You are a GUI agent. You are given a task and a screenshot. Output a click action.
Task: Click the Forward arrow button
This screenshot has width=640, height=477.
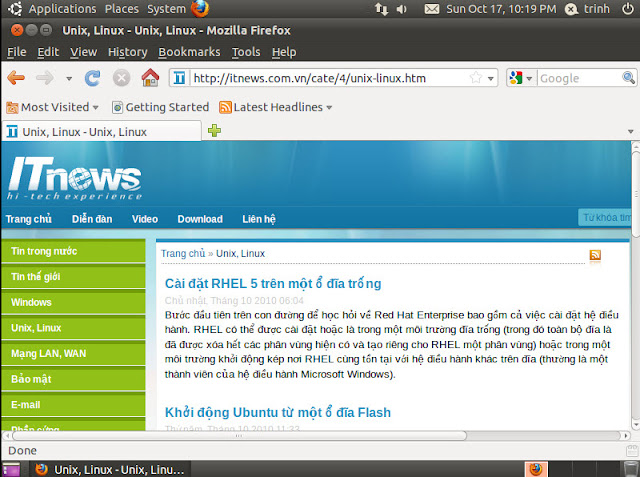[x=45, y=78]
